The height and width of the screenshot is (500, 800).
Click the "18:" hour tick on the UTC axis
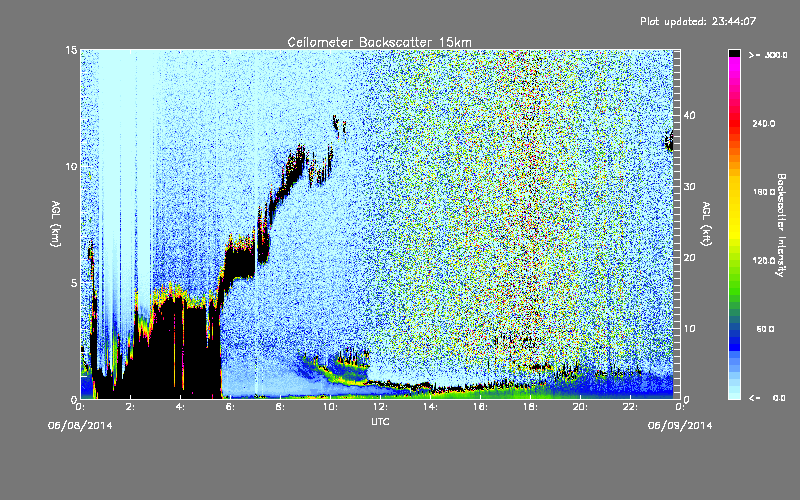click(x=531, y=407)
